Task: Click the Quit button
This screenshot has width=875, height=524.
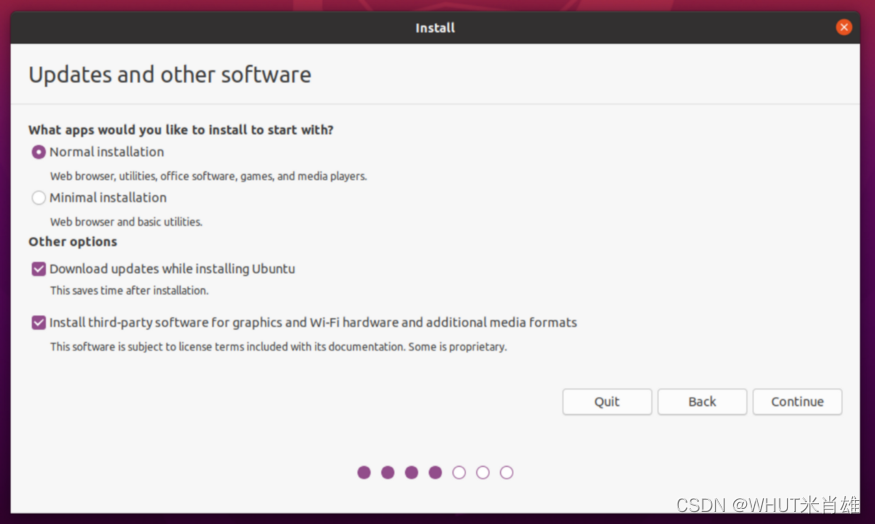Action: click(x=607, y=402)
